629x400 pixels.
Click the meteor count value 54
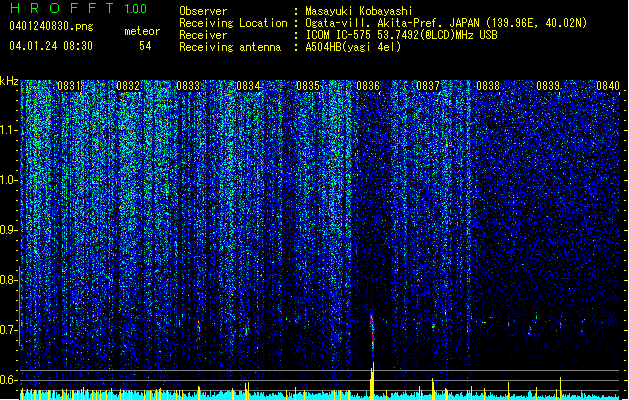point(145,46)
